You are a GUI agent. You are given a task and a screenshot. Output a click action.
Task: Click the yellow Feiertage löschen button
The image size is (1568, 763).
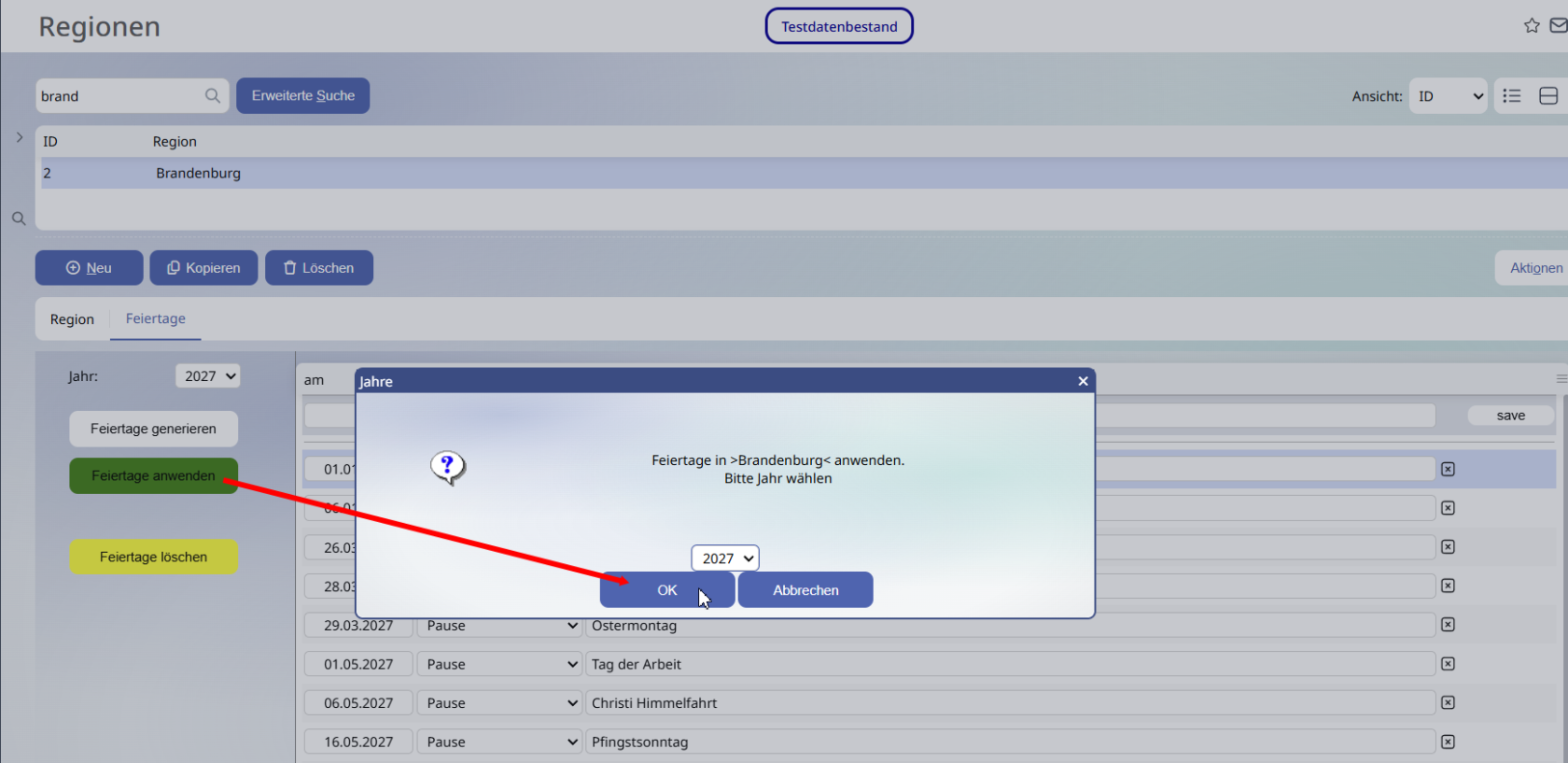[153, 557]
